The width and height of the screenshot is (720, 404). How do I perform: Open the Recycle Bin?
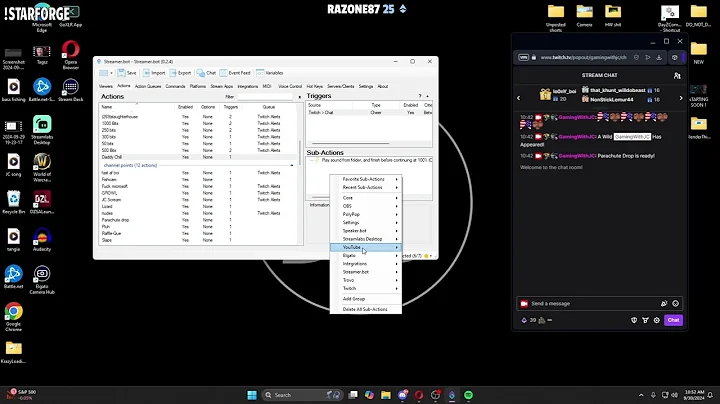coord(13,202)
